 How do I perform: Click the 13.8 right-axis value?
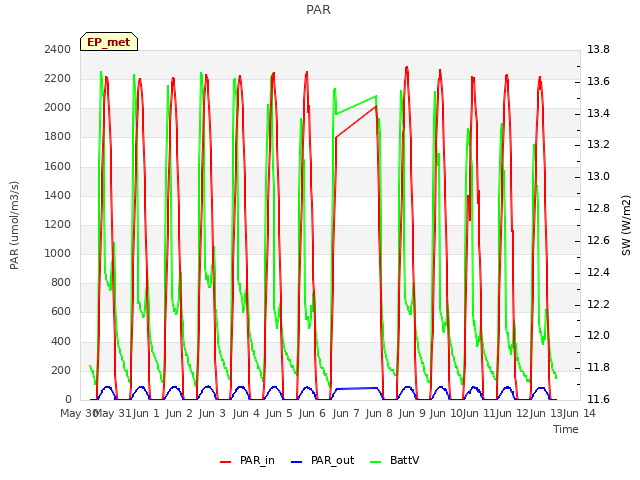click(x=598, y=49)
